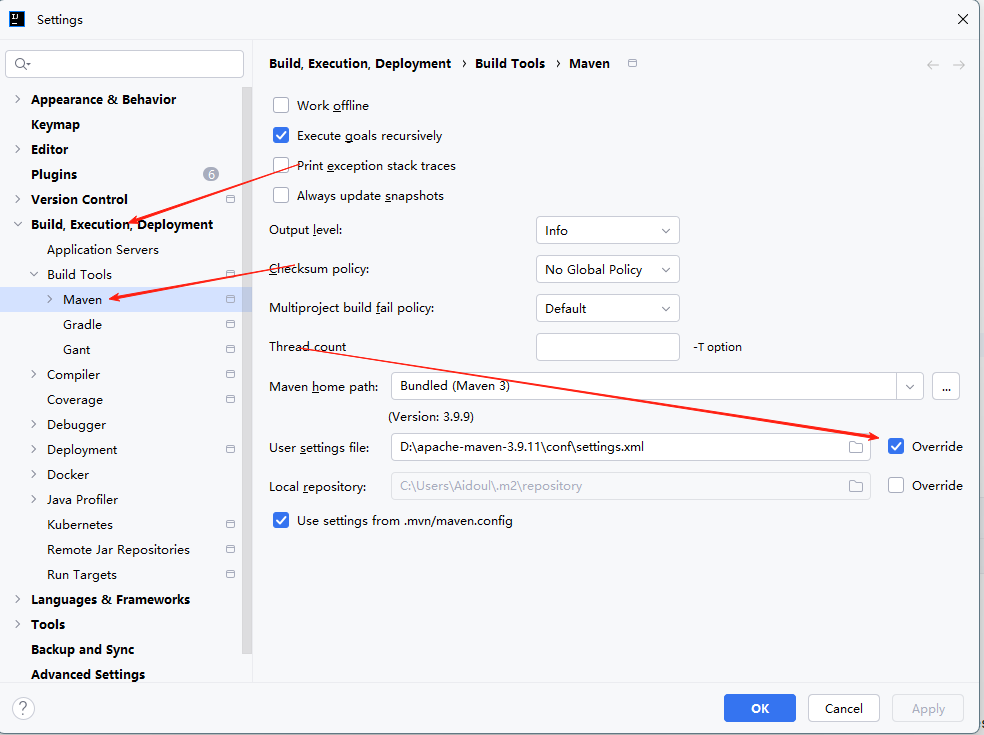This screenshot has width=984, height=735.
Task: Open Backup and Sync settings
Action: [82, 650]
